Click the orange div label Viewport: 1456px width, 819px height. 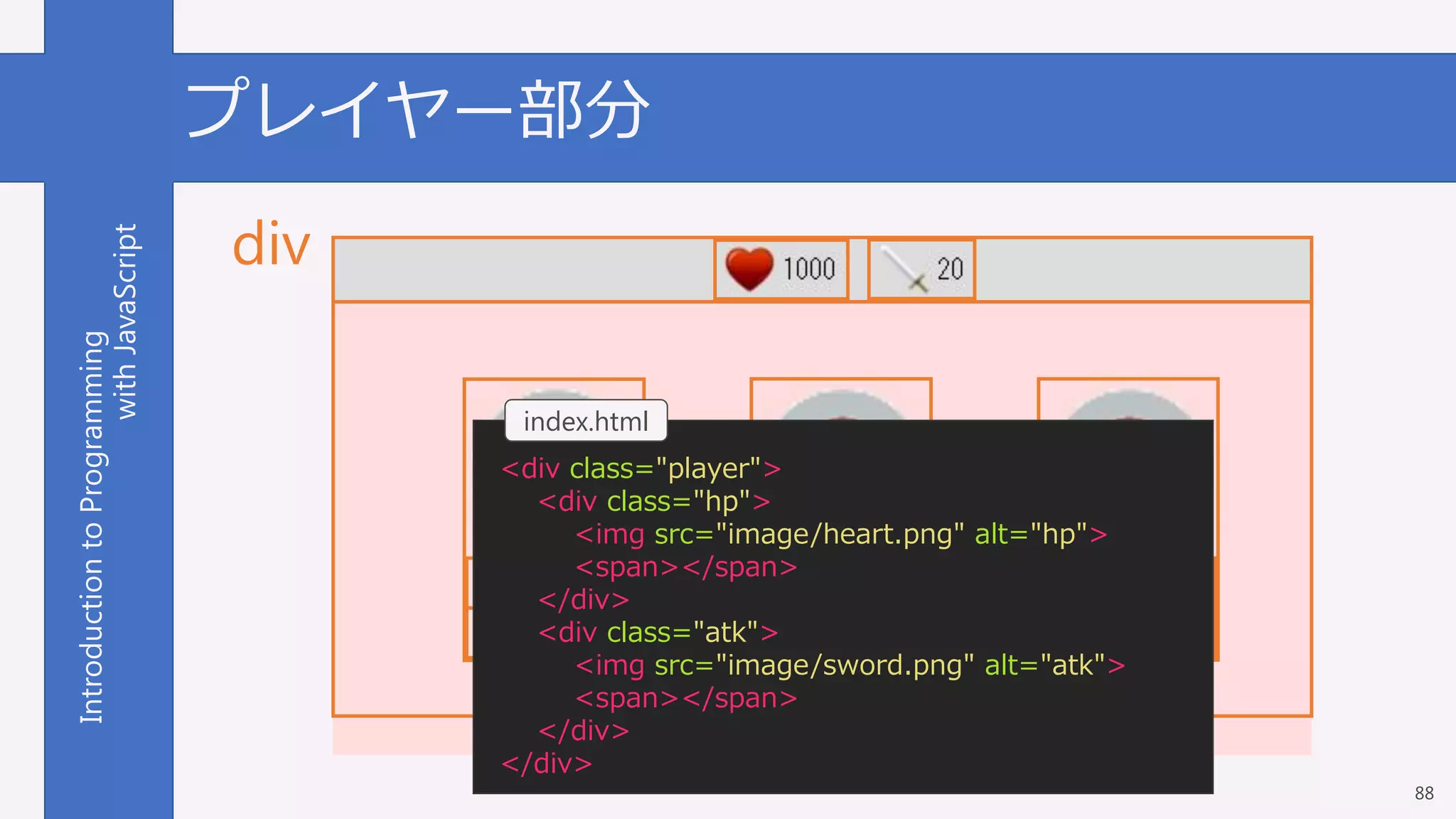coord(272,244)
